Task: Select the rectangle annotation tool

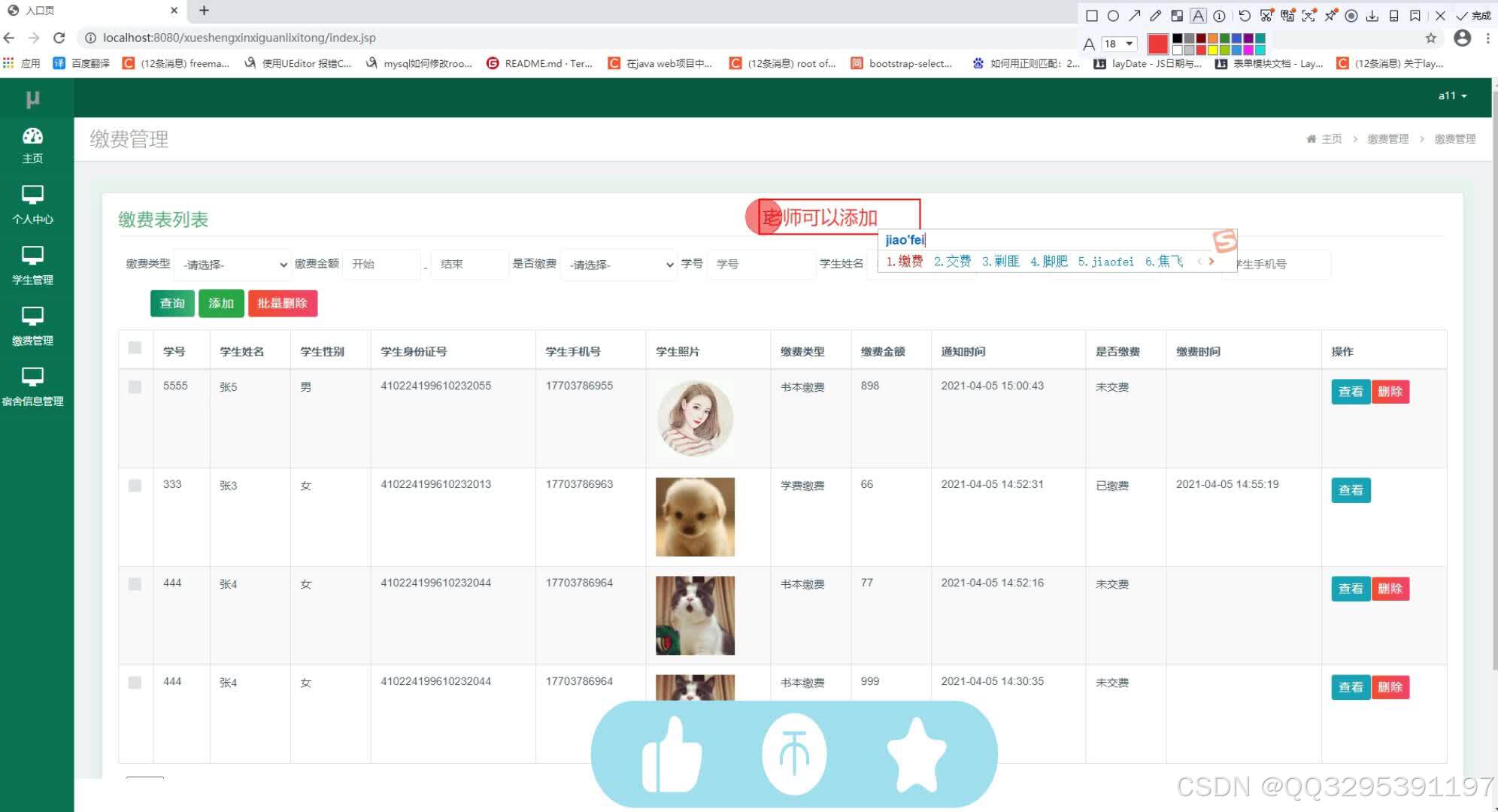Action: 1091,16
